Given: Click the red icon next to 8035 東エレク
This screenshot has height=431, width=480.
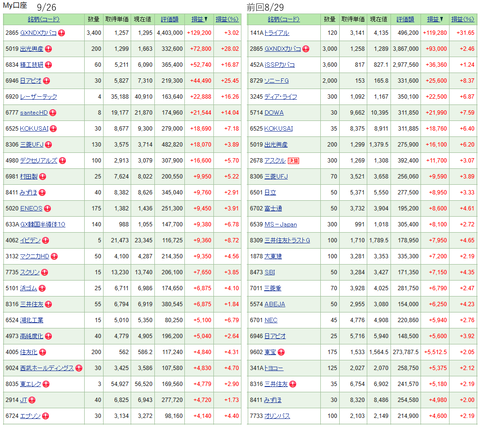Looking at the screenshot, I should click(x=46, y=384).
